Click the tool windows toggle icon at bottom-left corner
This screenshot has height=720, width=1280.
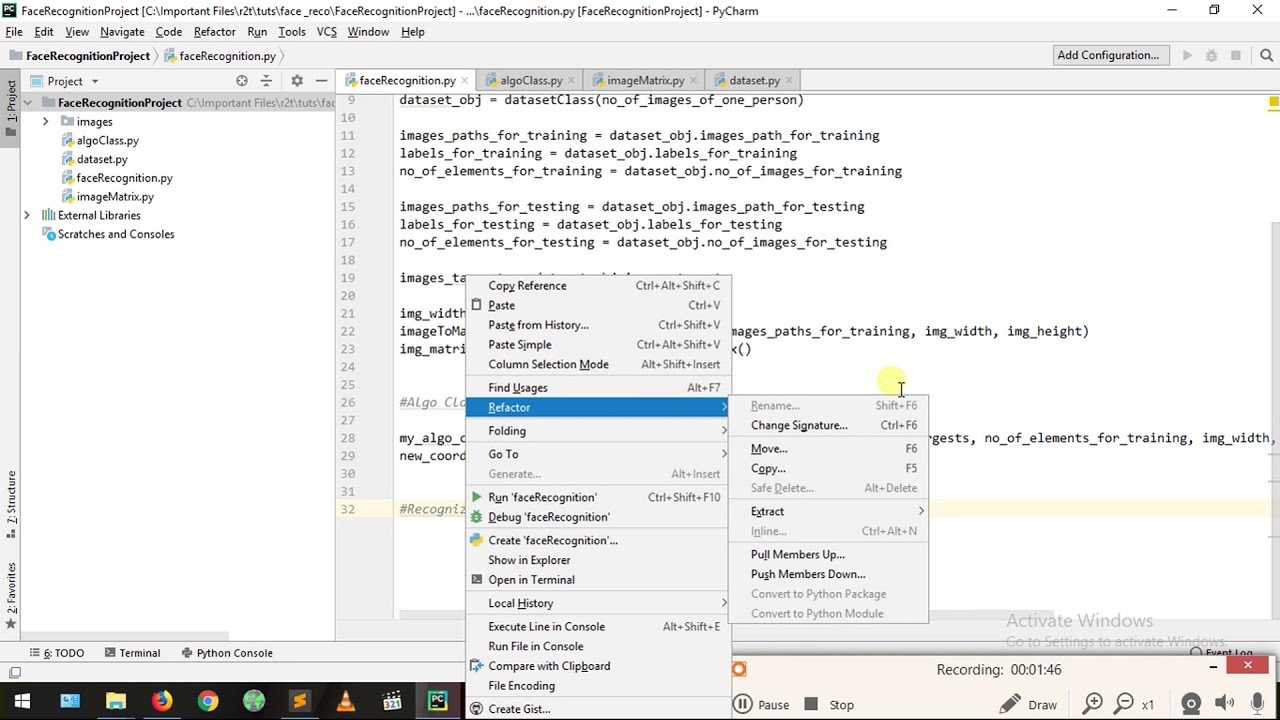point(15,673)
